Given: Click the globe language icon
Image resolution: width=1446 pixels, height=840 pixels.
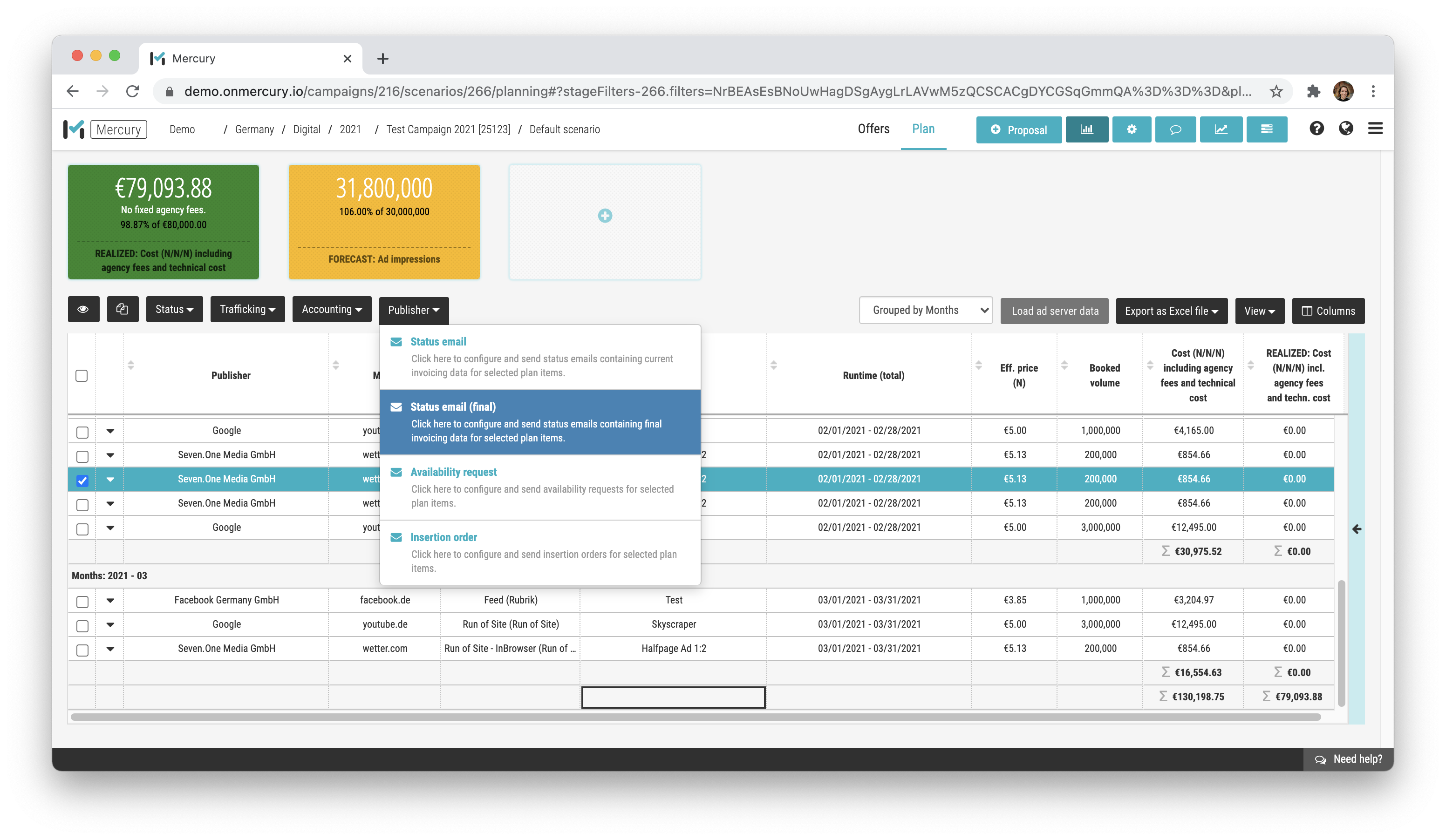Looking at the screenshot, I should [1345, 129].
